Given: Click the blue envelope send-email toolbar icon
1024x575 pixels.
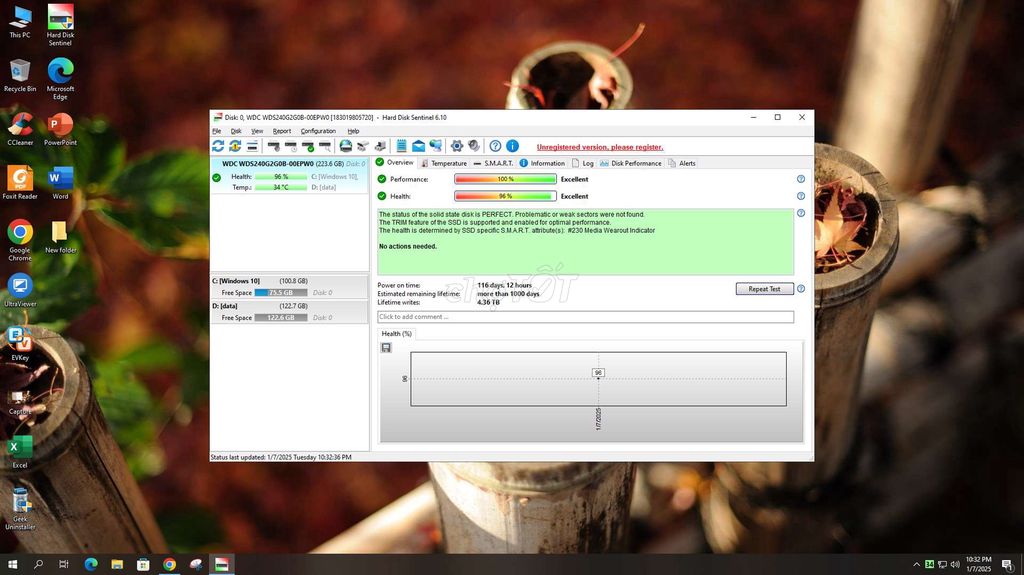Looking at the screenshot, I should click(x=419, y=146).
